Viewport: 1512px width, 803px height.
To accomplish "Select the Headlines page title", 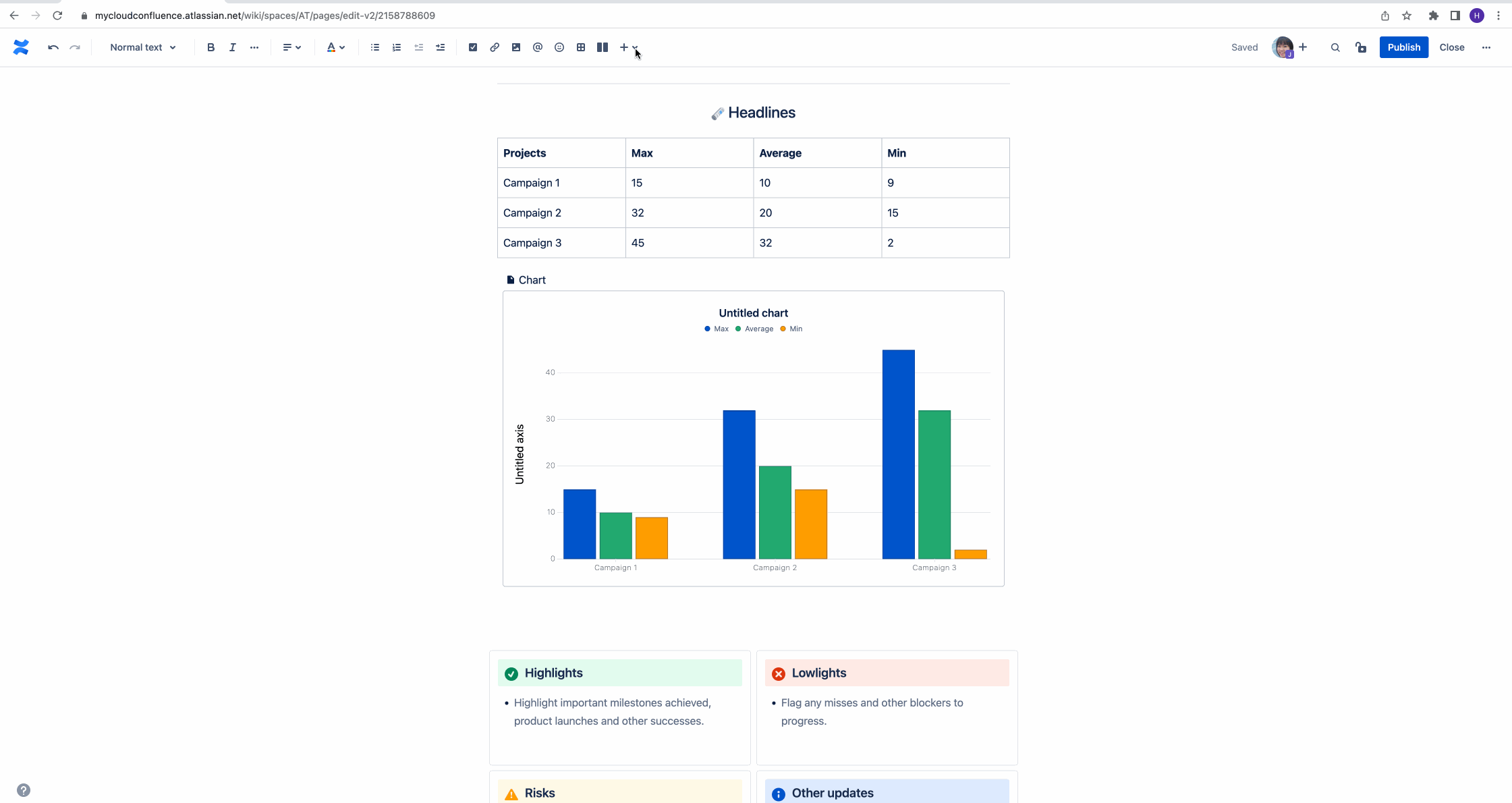I will tap(755, 112).
